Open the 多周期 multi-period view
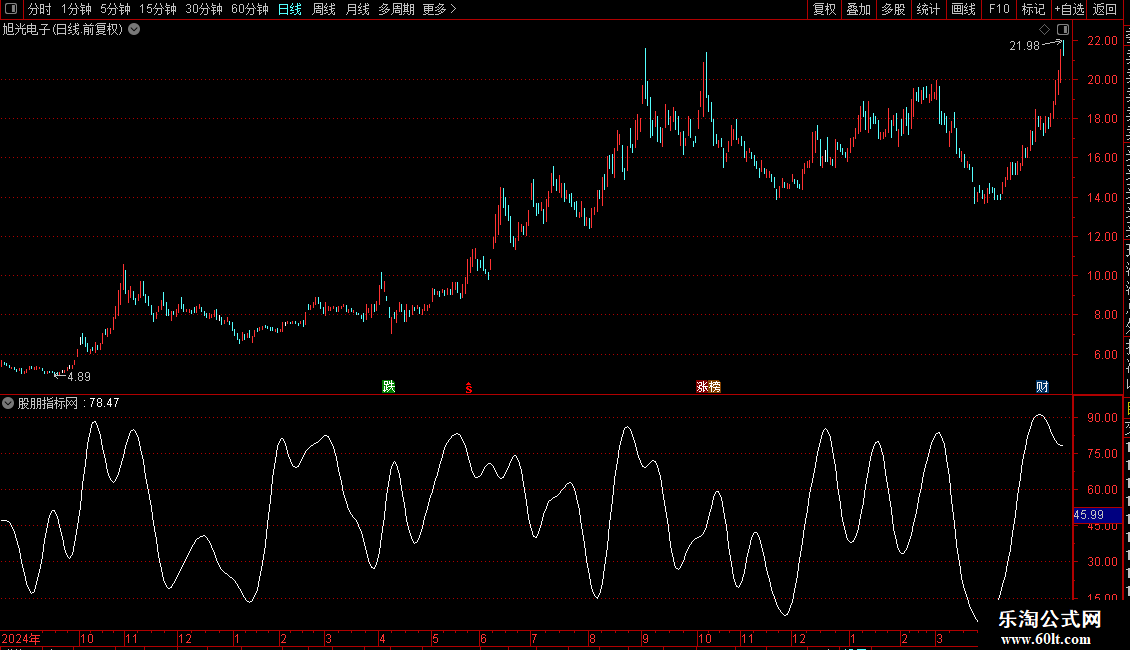The height and width of the screenshot is (650, 1130). (396, 9)
